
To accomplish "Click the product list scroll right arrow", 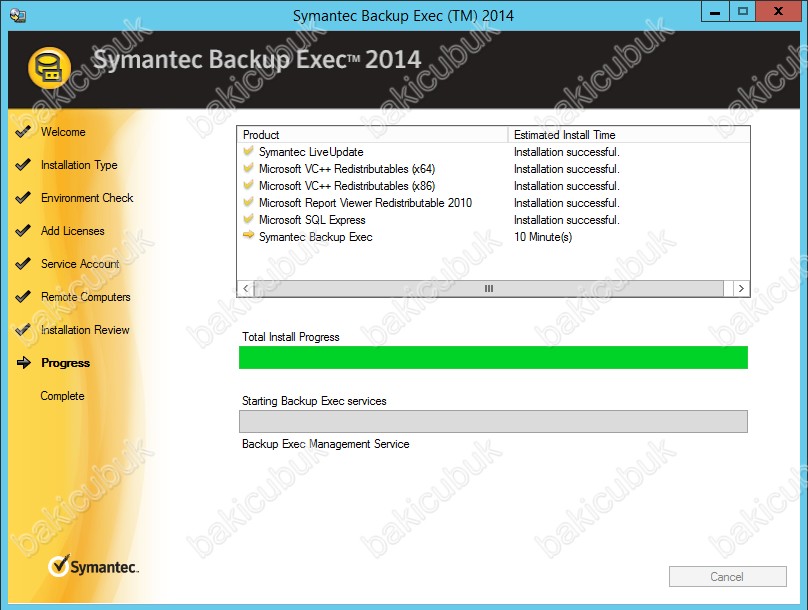I will (741, 289).
